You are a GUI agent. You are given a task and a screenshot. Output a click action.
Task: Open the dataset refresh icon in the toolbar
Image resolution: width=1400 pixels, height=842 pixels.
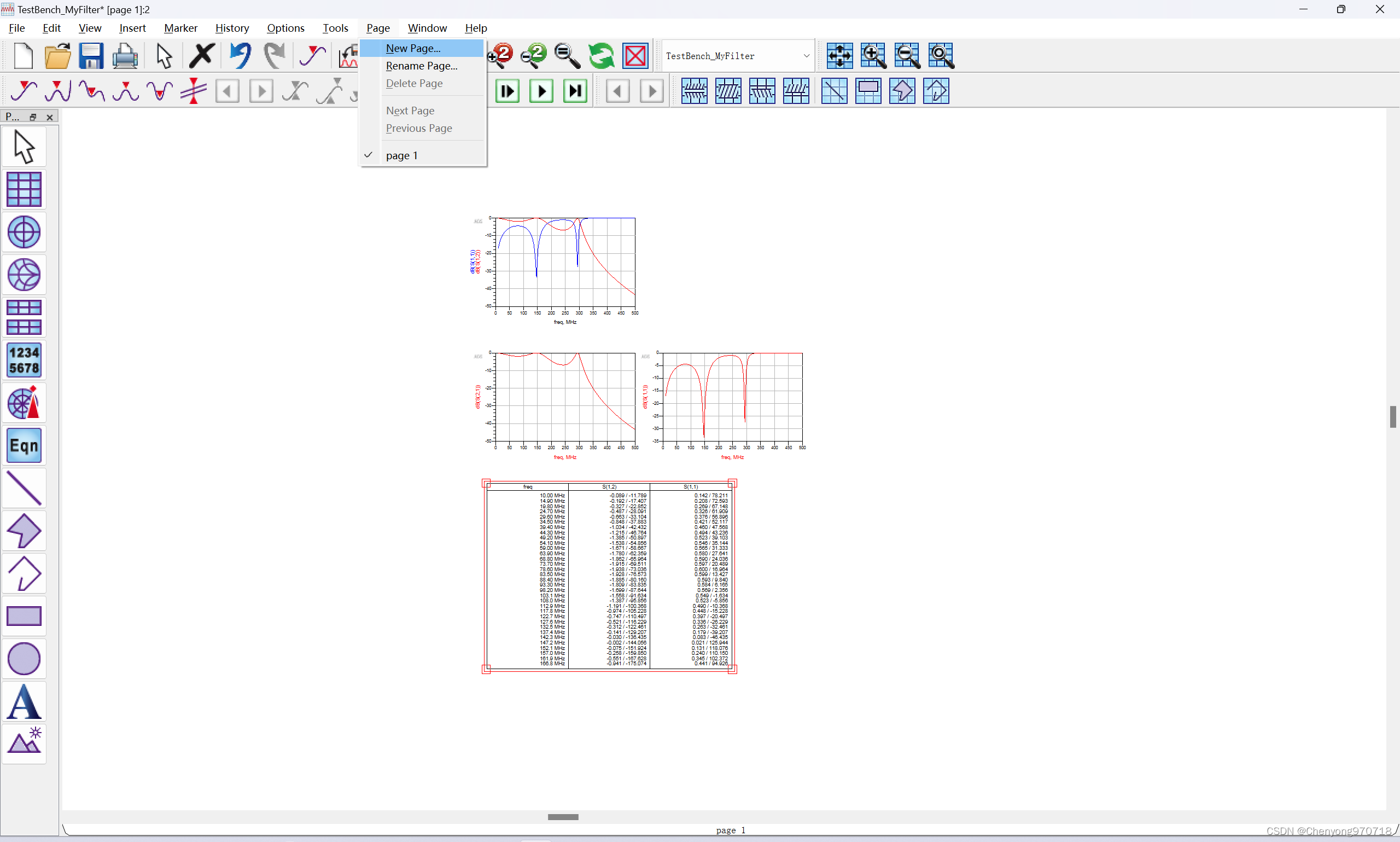601,56
